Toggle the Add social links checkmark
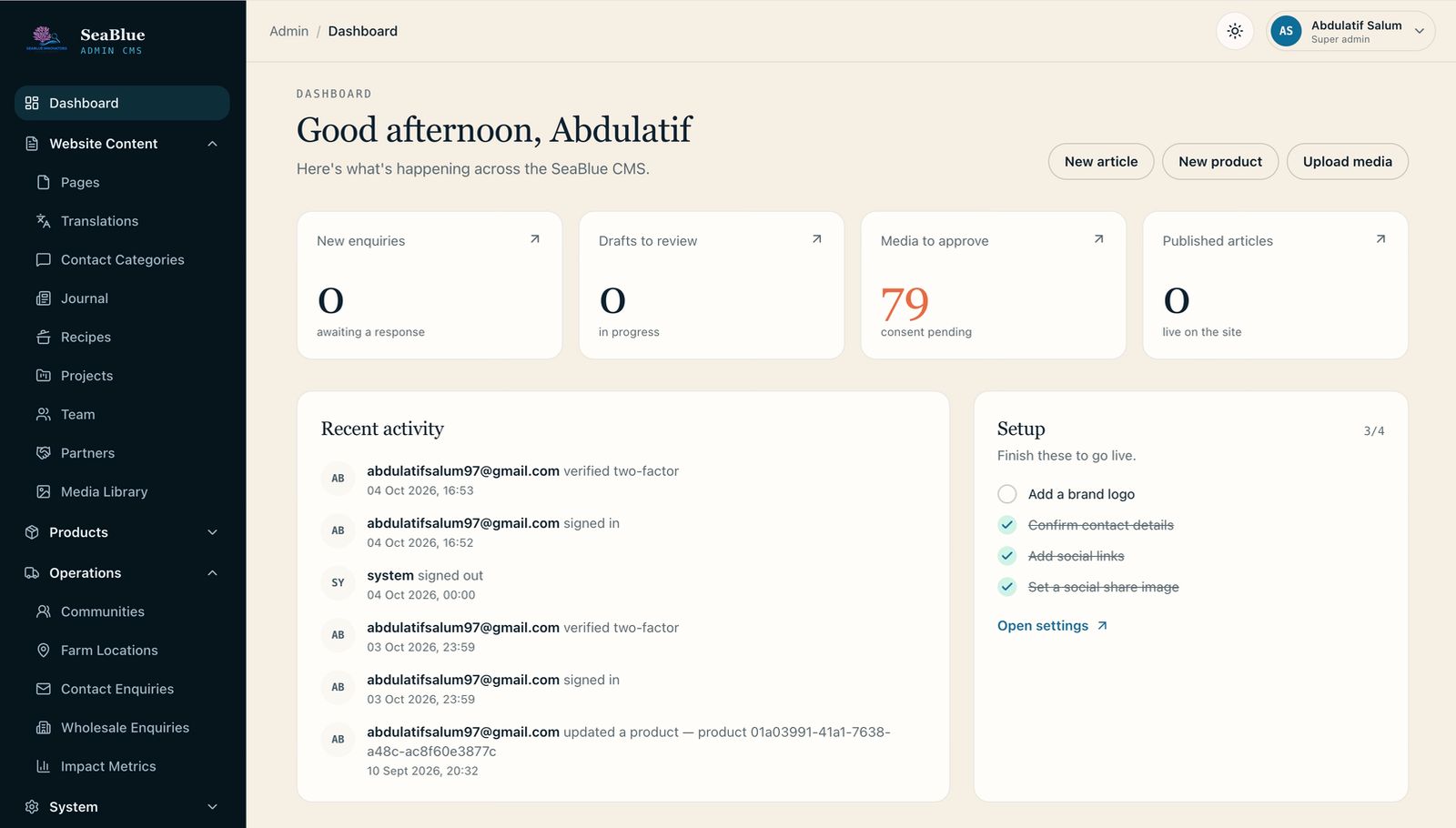This screenshot has height=828, width=1456. pyautogui.click(x=1007, y=556)
